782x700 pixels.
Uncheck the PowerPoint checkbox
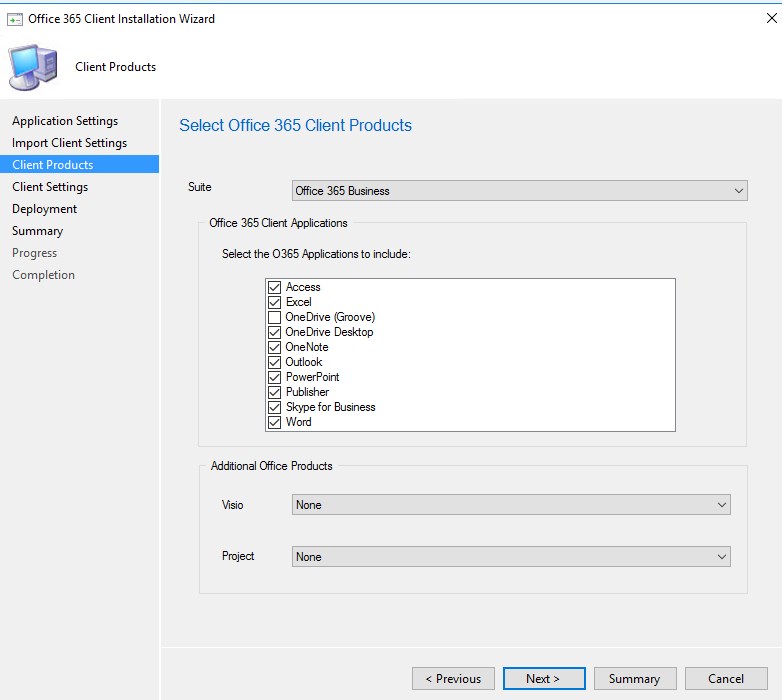(x=274, y=377)
